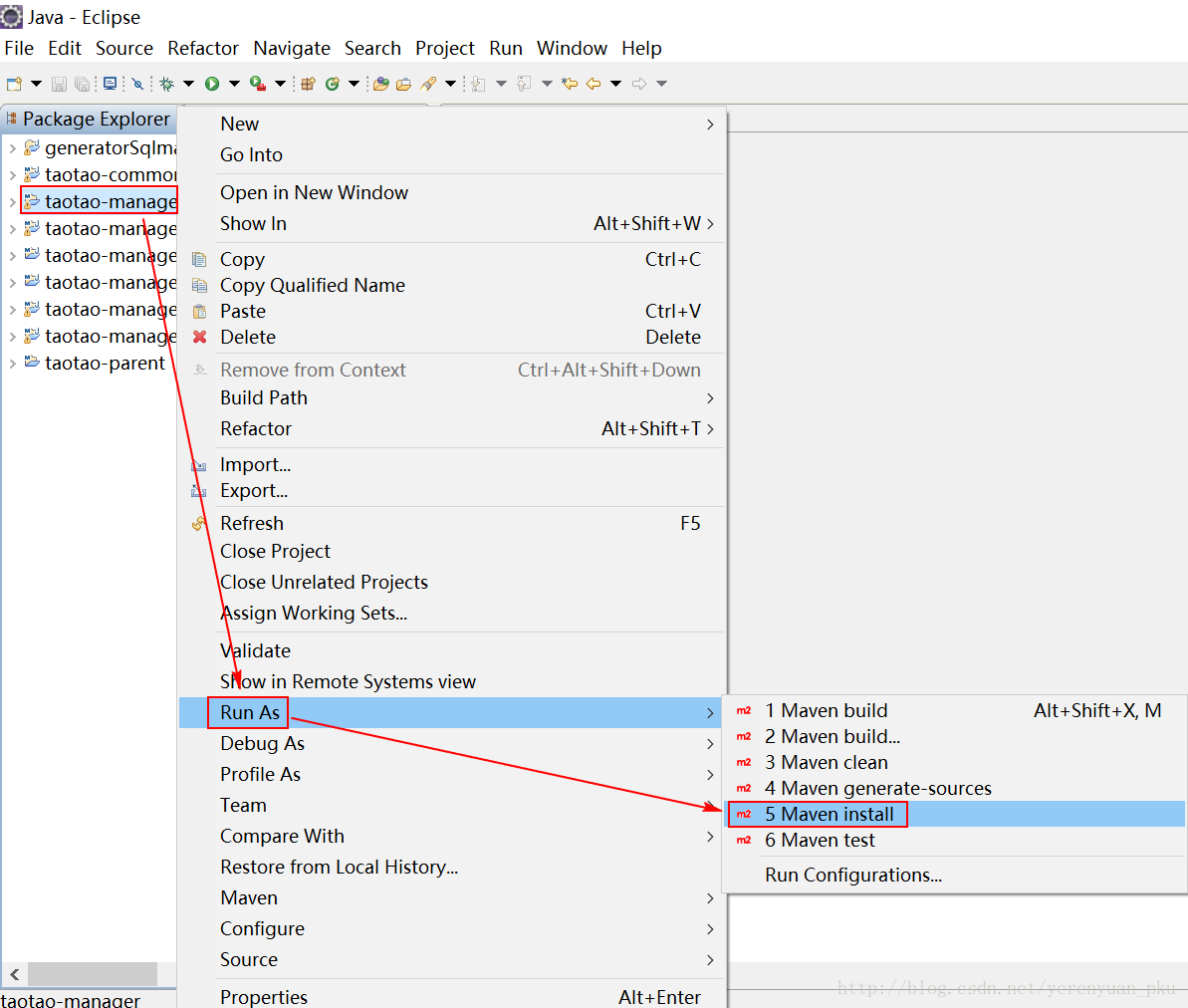
Task: Click the Back navigation arrow icon
Action: [x=594, y=84]
